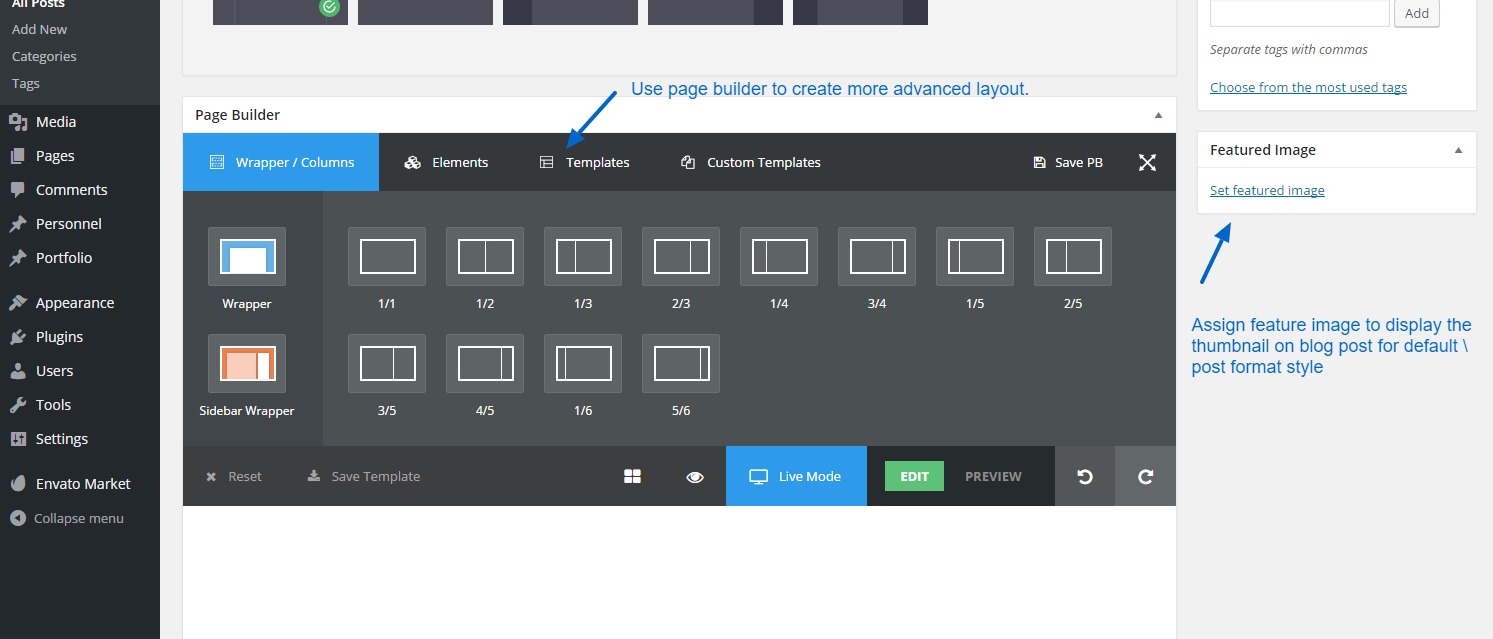The image size is (1493, 639).
Task: Switch to PREVIEW mode
Action: [993, 477]
